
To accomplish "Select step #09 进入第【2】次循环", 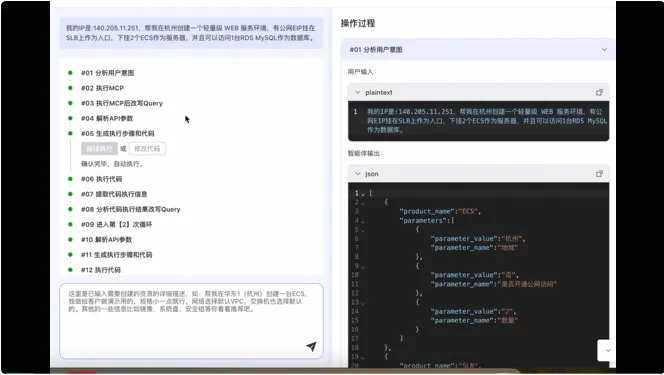I will (116, 224).
